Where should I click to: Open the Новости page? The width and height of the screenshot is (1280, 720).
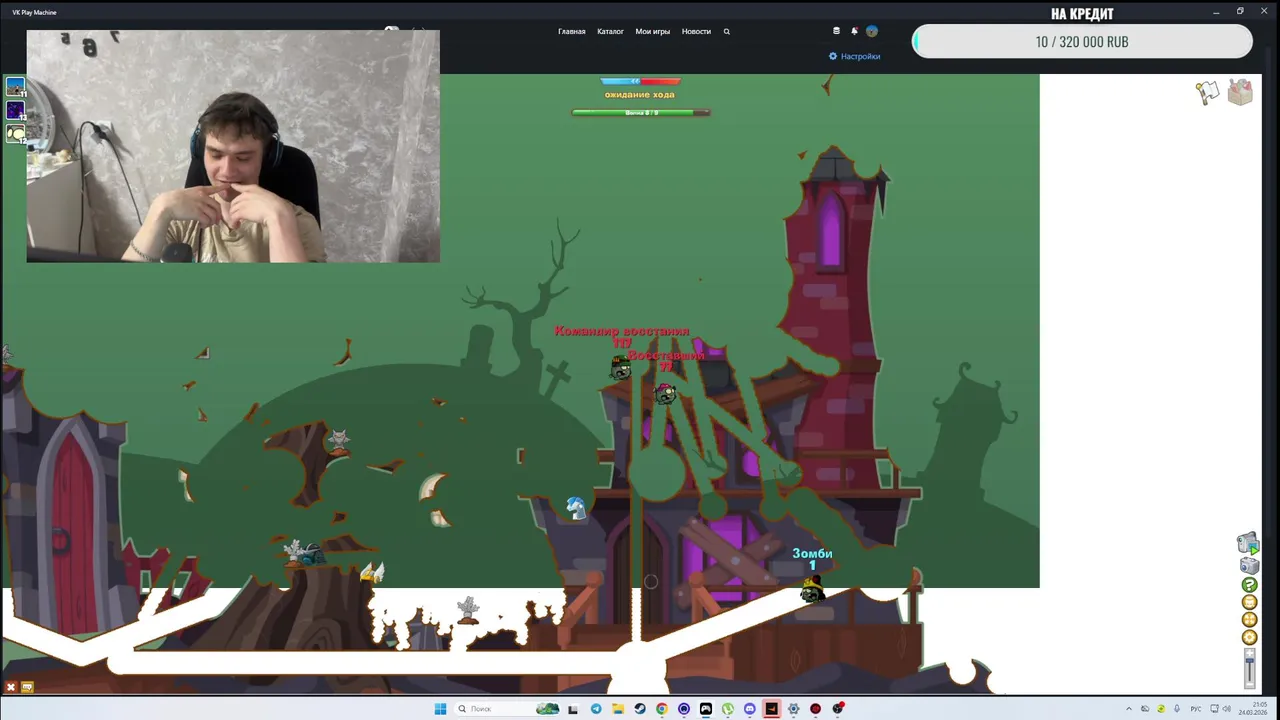pos(696,31)
